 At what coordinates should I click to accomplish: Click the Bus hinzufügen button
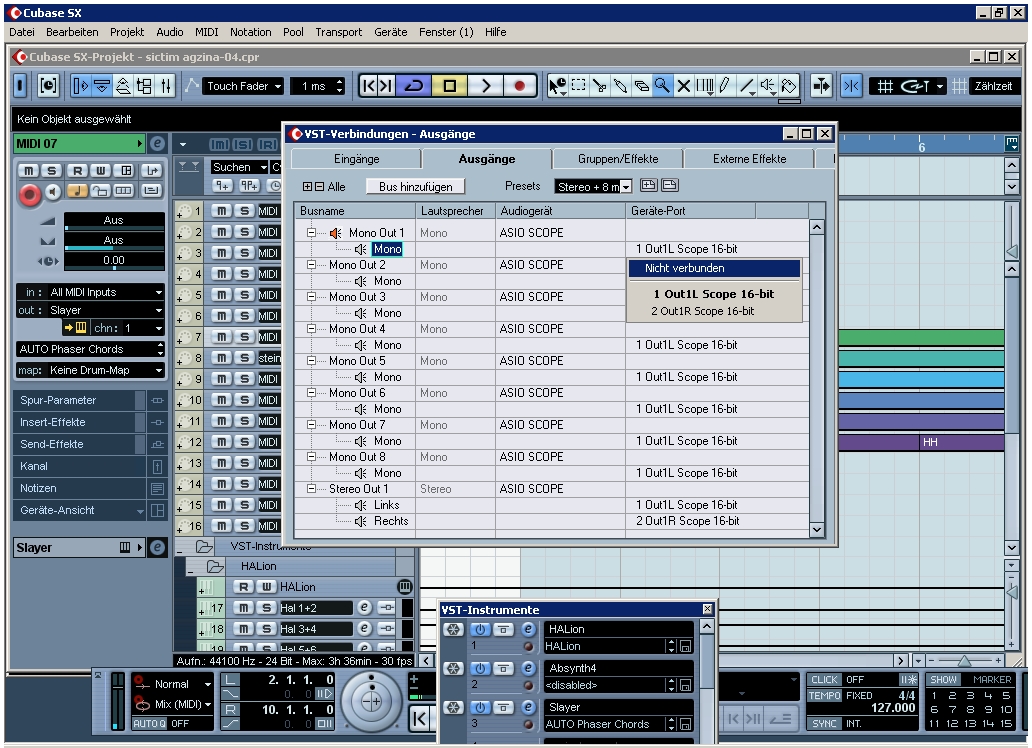(415, 186)
